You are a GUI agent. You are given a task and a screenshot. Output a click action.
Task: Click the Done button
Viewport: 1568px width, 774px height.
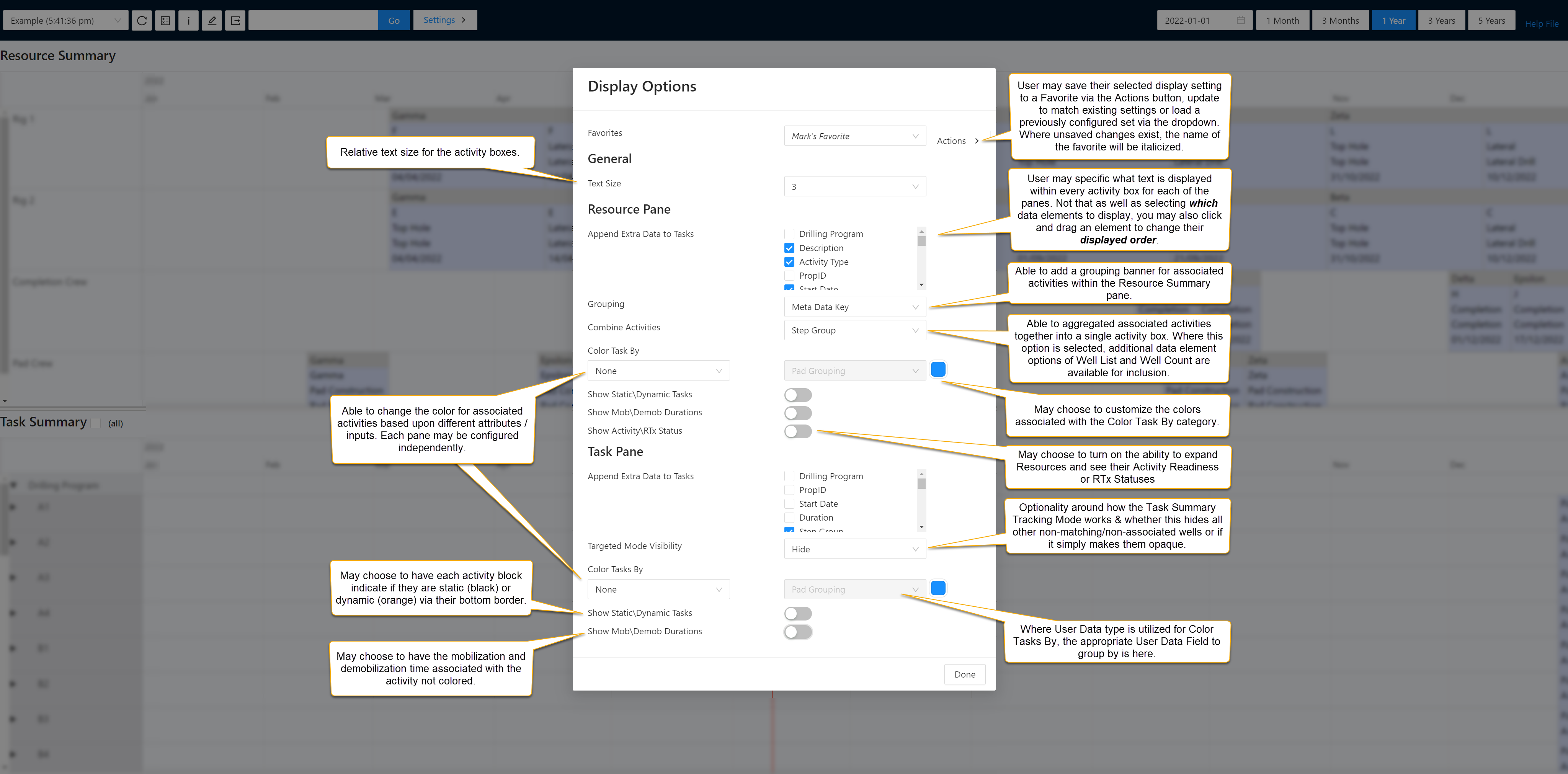[x=964, y=674]
